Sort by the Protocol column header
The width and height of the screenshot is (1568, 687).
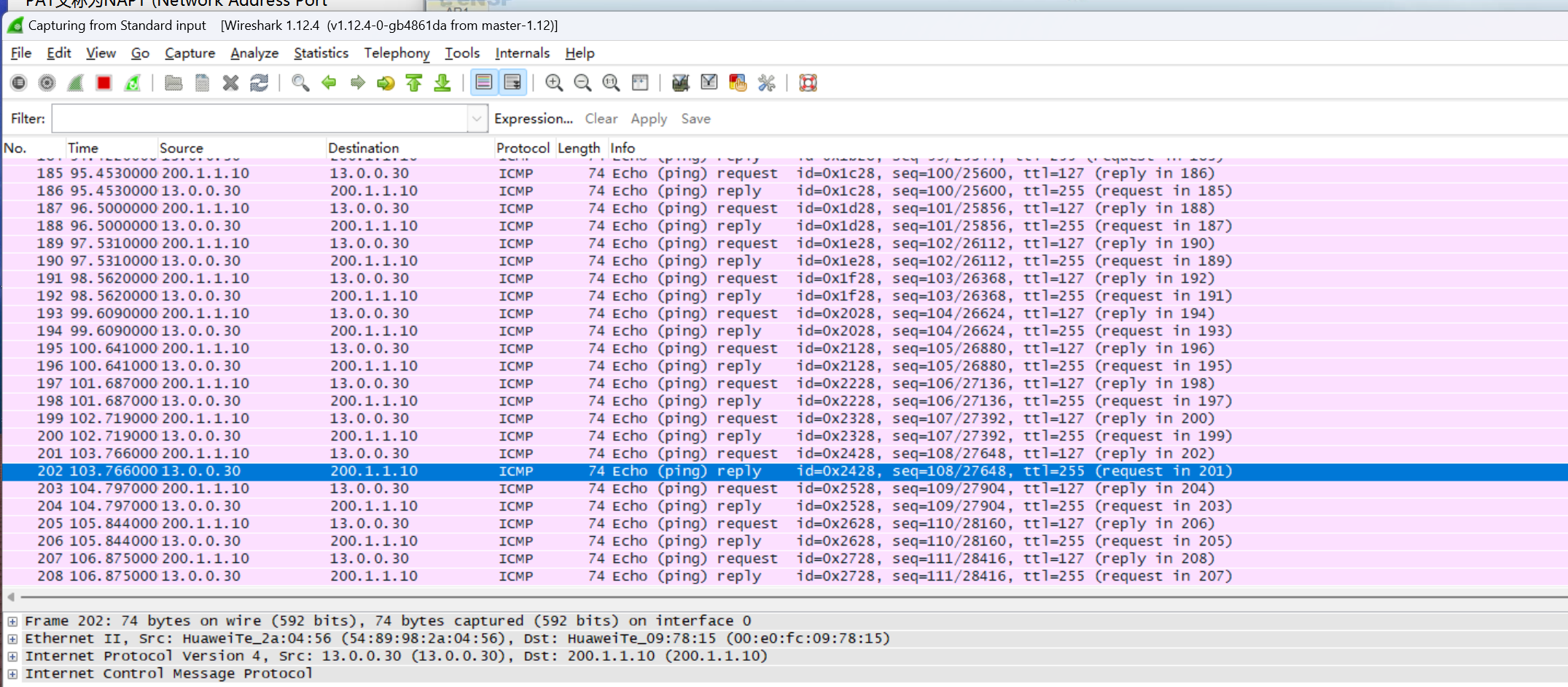point(525,148)
